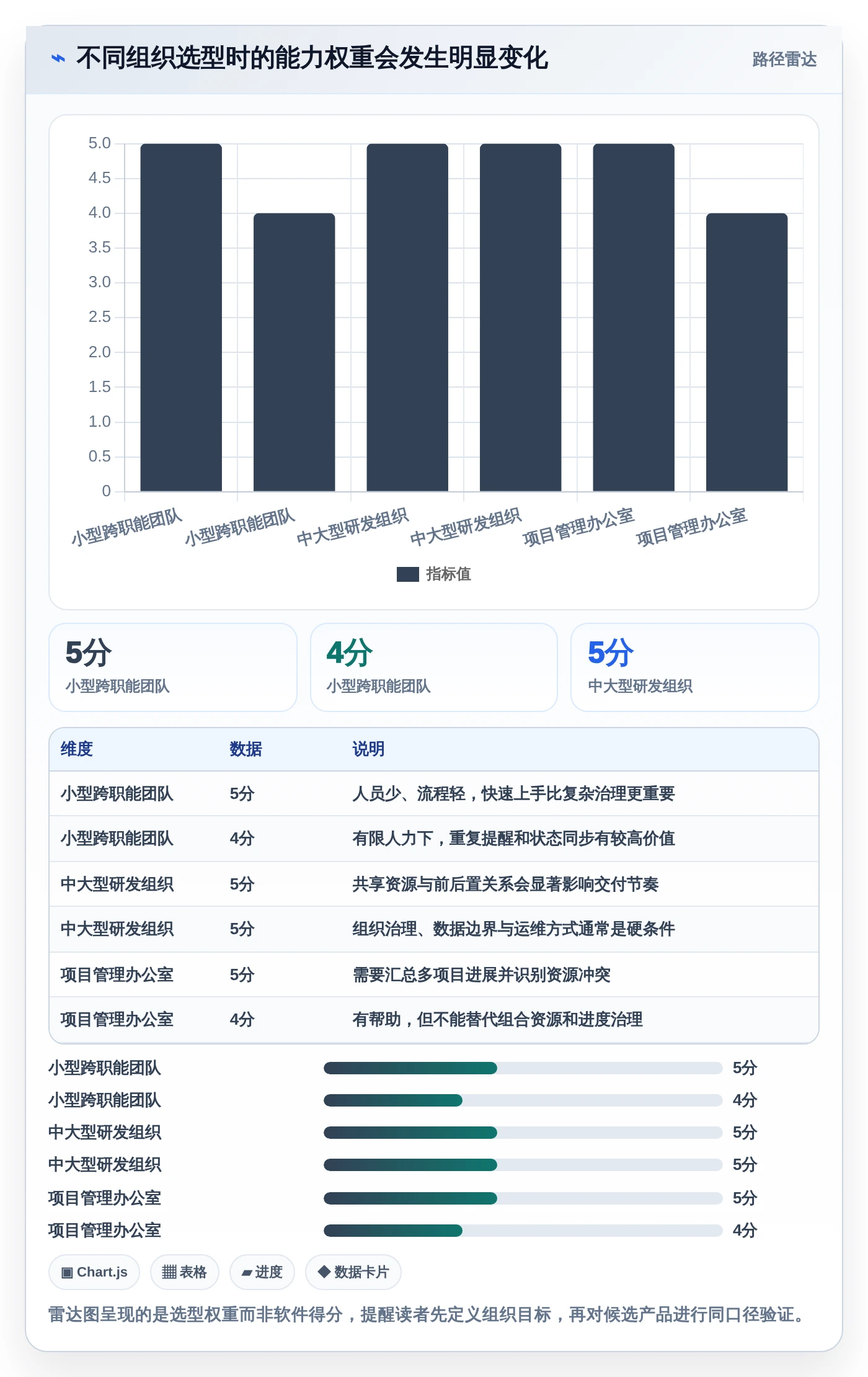
Task: Open the 4分 小型跨职能团队 data card
Action: point(434,667)
